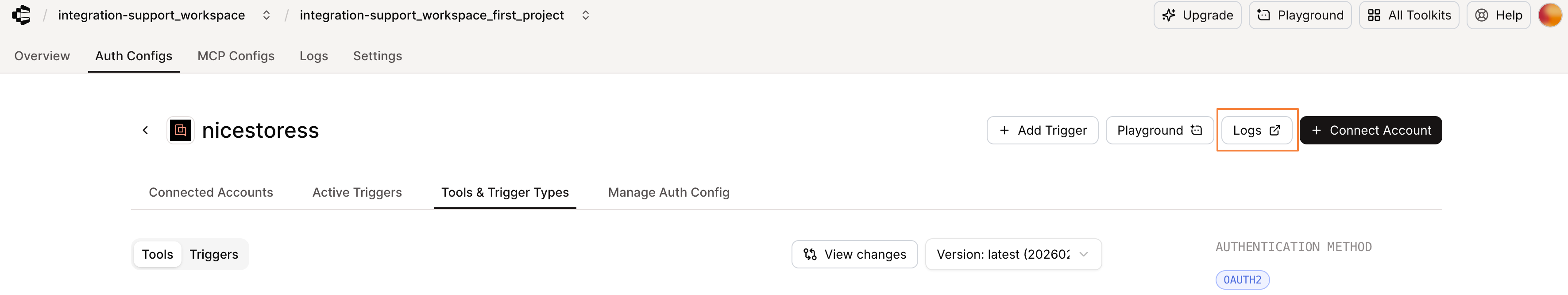Expand the workspace switcher dropdown
The height and width of the screenshot is (295, 1568).
point(266,15)
